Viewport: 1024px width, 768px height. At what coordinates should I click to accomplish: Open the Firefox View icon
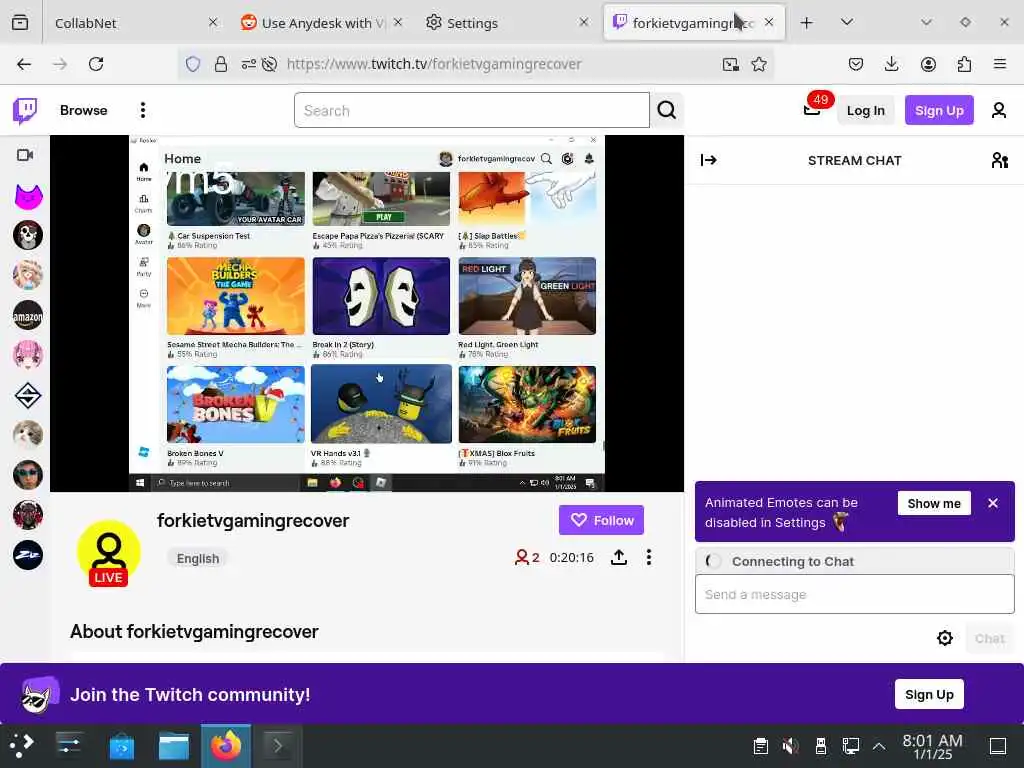click(x=20, y=23)
